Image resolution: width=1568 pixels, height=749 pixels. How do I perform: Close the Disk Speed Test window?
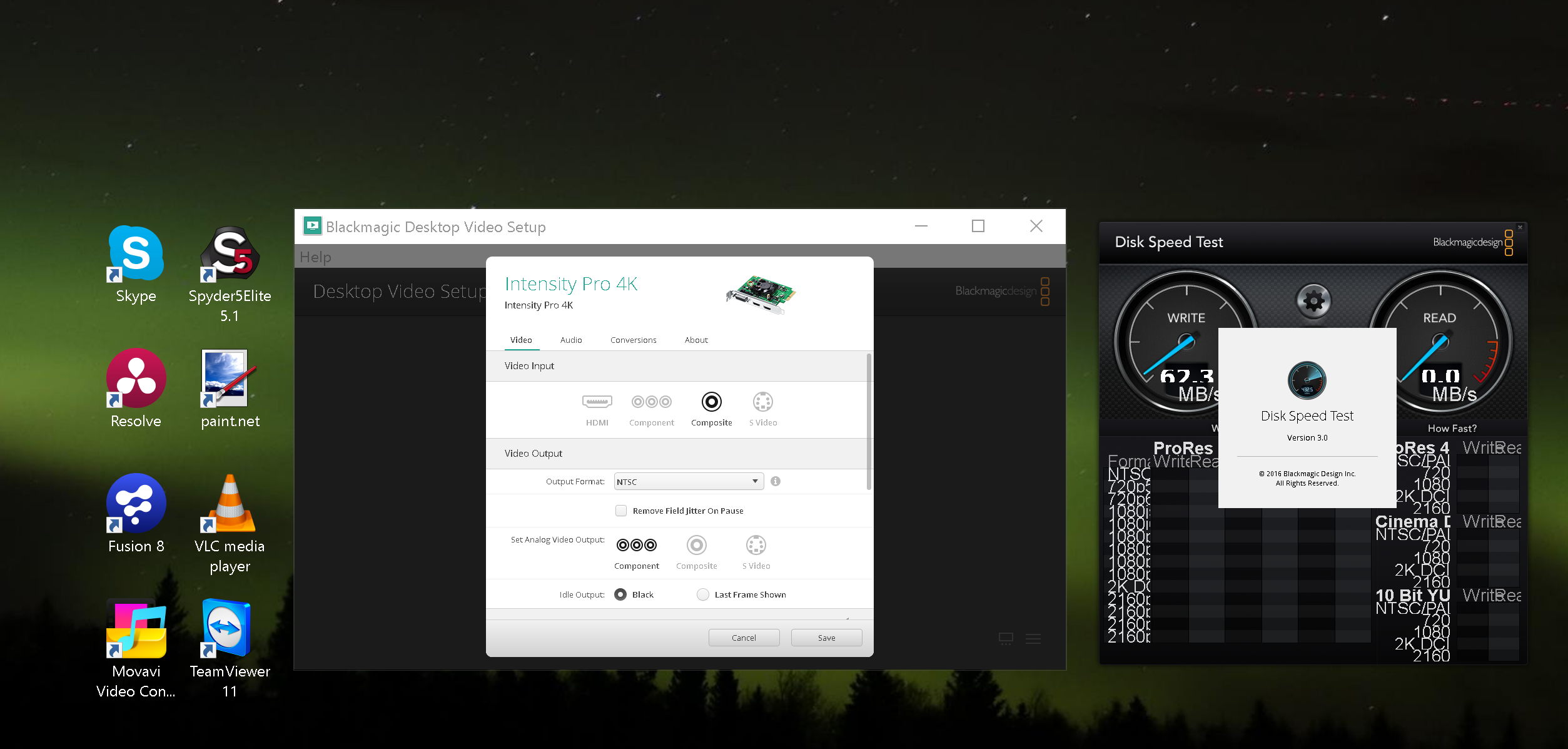coord(1520,227)
